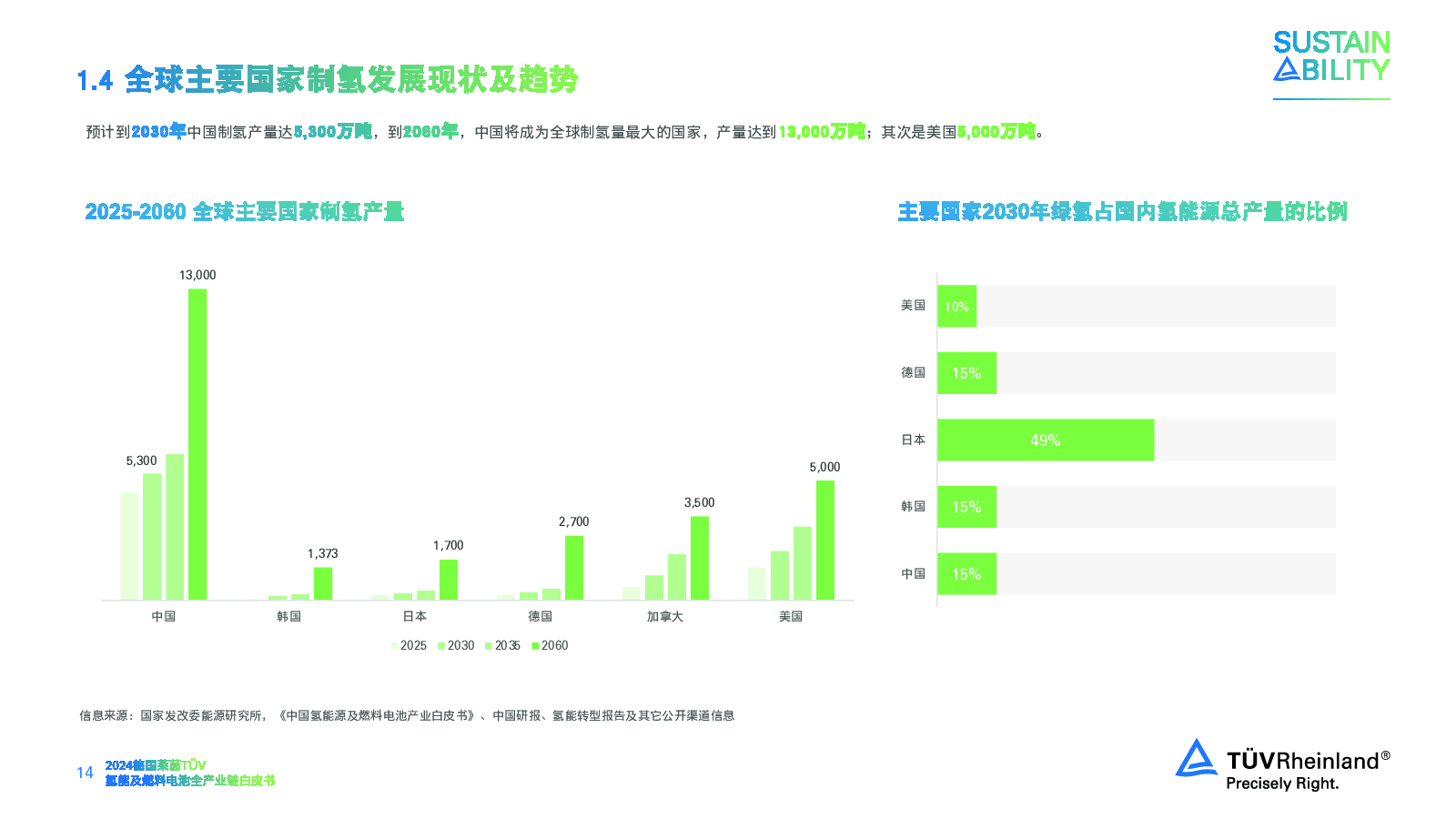Click the 2025-2060 production chart heading
The width and height of the screenshot is (1456, 819).
click(x=244, y=212)
